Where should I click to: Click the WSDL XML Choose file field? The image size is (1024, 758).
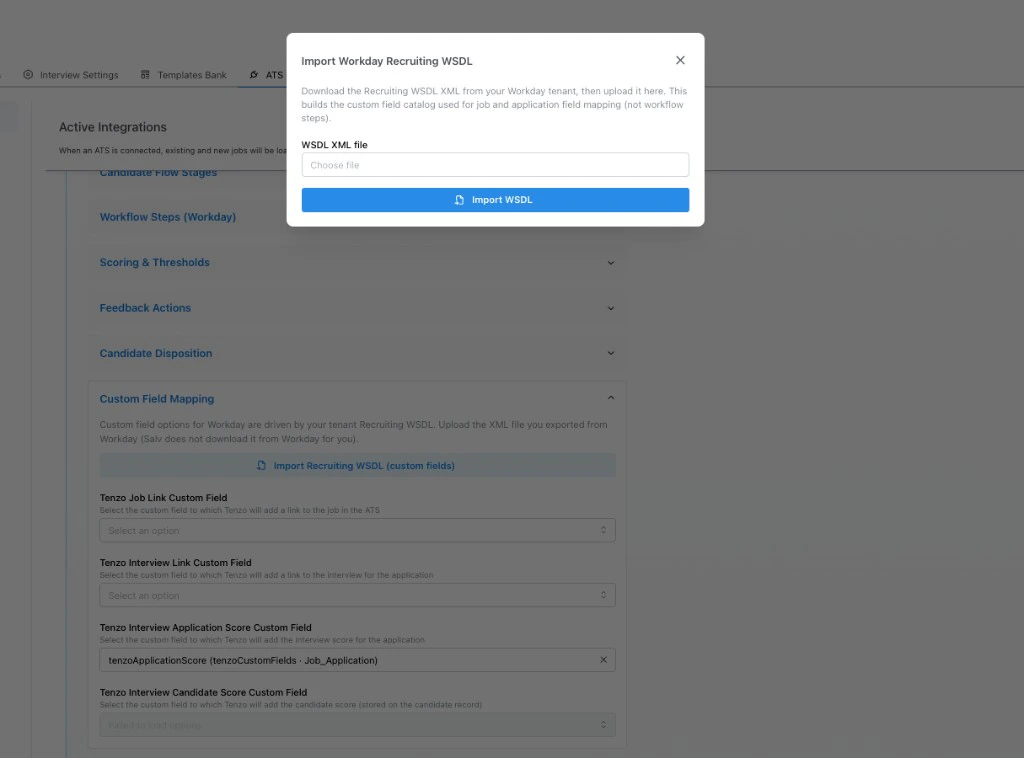coord(495,165)
